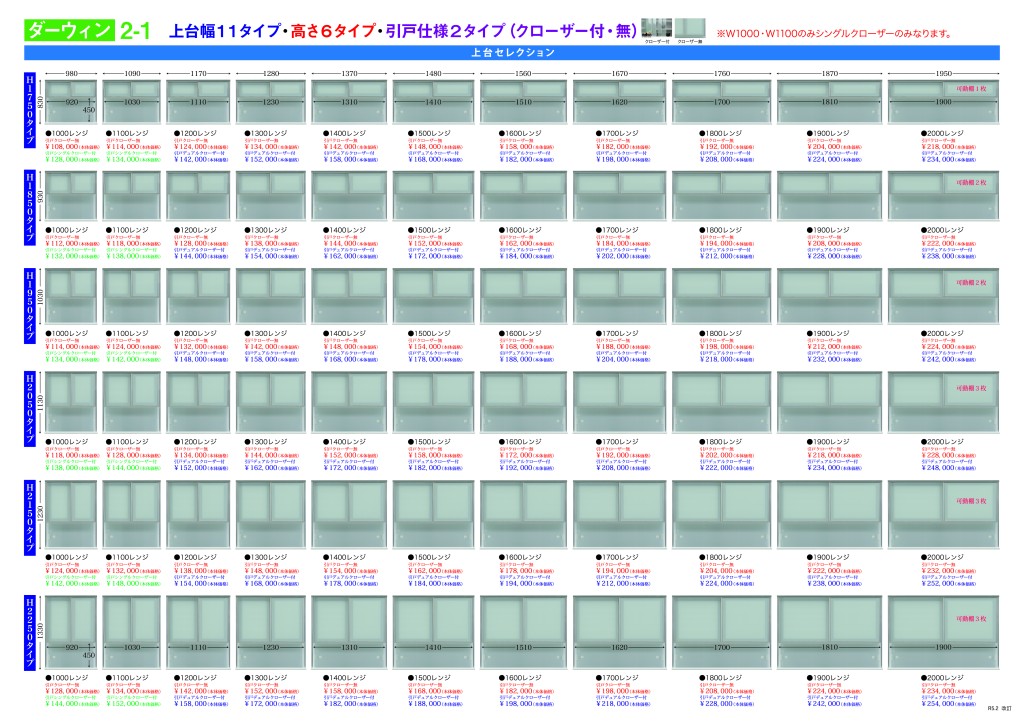The height and width of the screenshot is (724, 1024).
Task: Select the H1950タイプ row label
Action: (29, 306)
